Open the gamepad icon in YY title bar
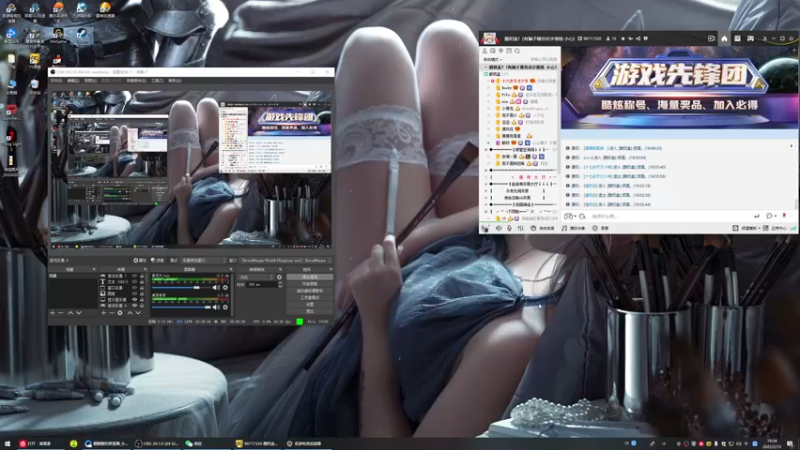The width and height of the screenshot is (800, 450). click(x=751, y=38)
